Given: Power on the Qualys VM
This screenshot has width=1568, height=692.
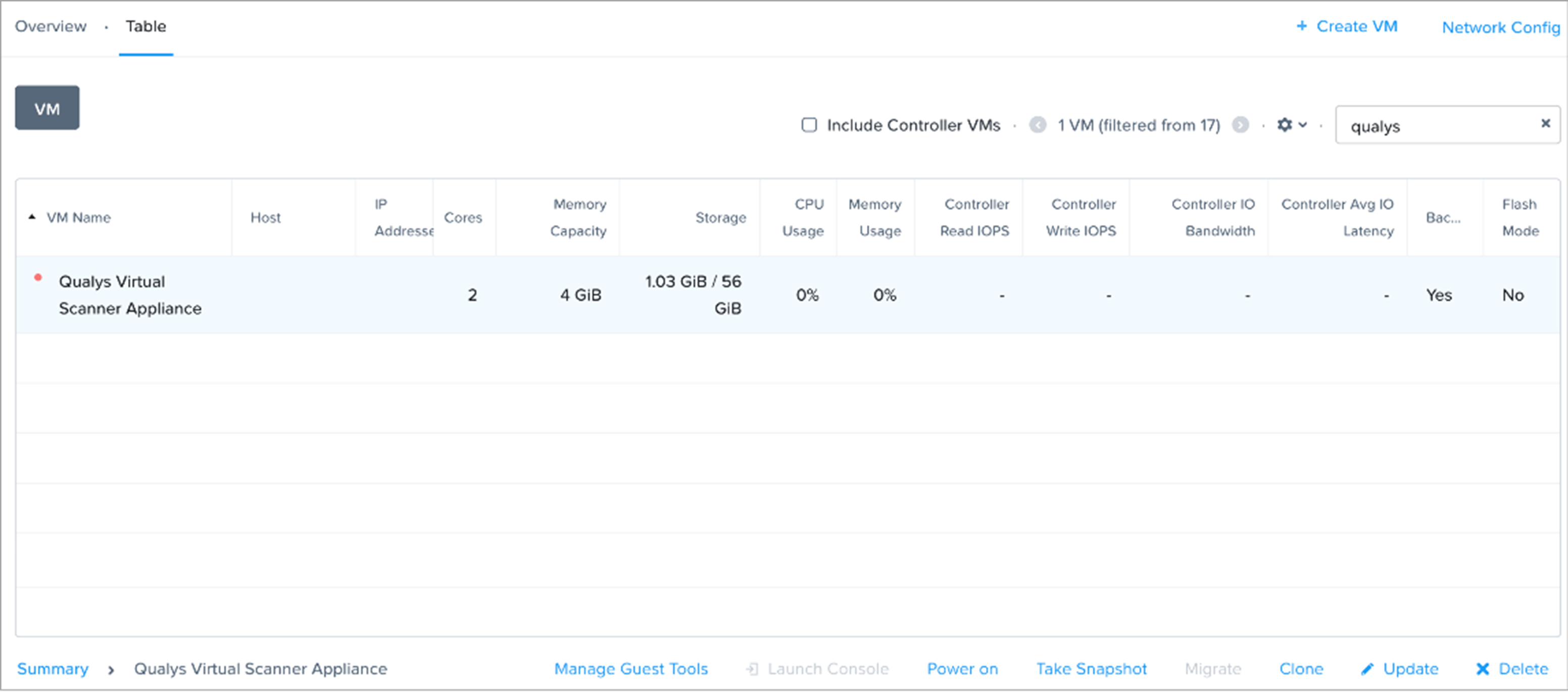Looking at the screenshot, I should [x=962, y=669].
